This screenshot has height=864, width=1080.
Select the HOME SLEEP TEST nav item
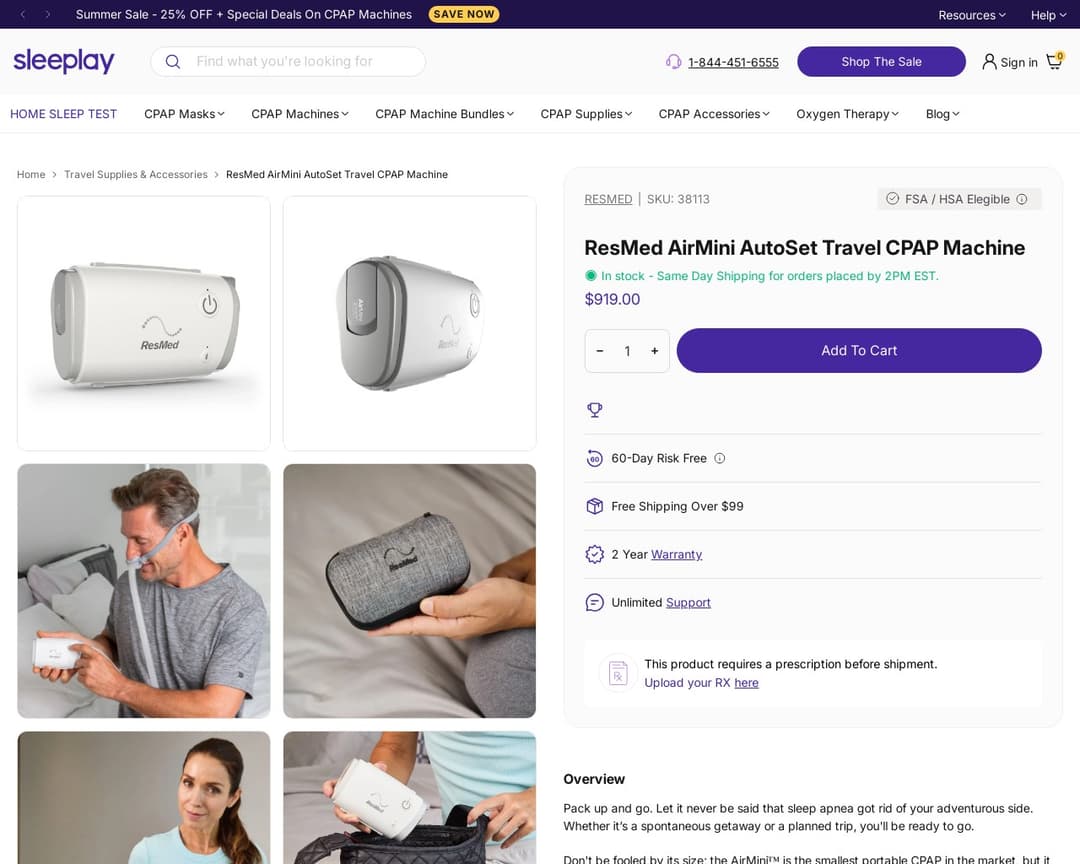click(63, 114)
